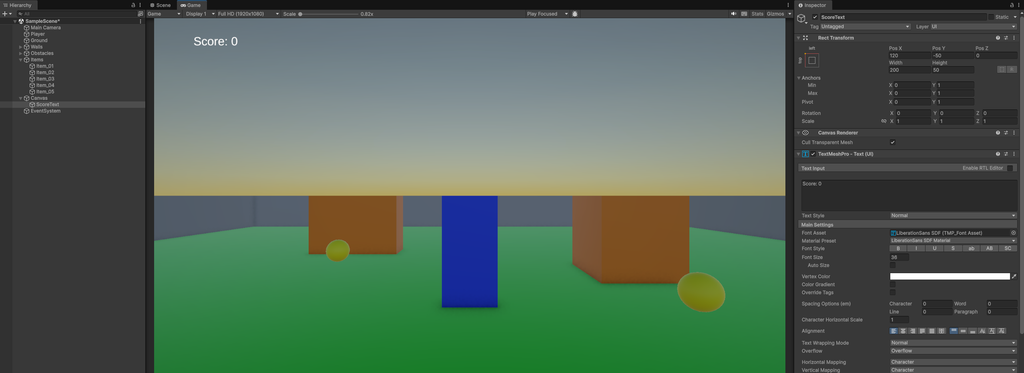Toggle the TextMeshPro component enabled checkbox

coord(813,154)
